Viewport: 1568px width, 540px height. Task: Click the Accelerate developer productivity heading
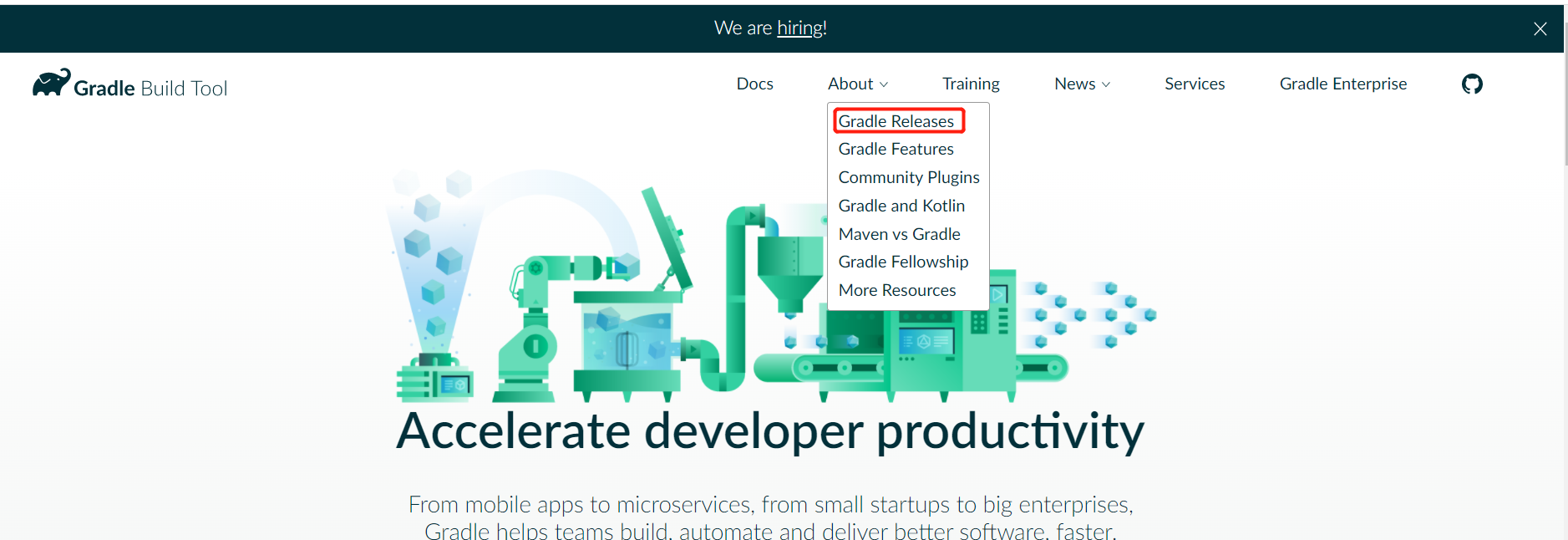pos(770,432)
